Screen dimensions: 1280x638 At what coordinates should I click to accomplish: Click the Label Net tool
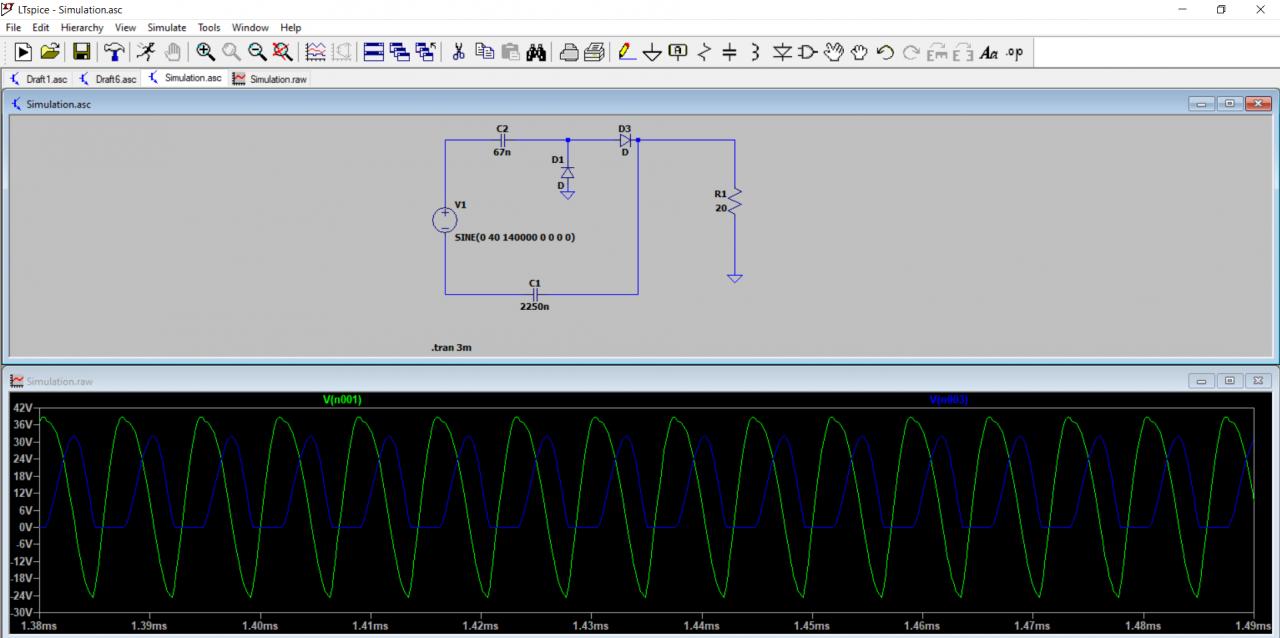(x=678, y=52)
